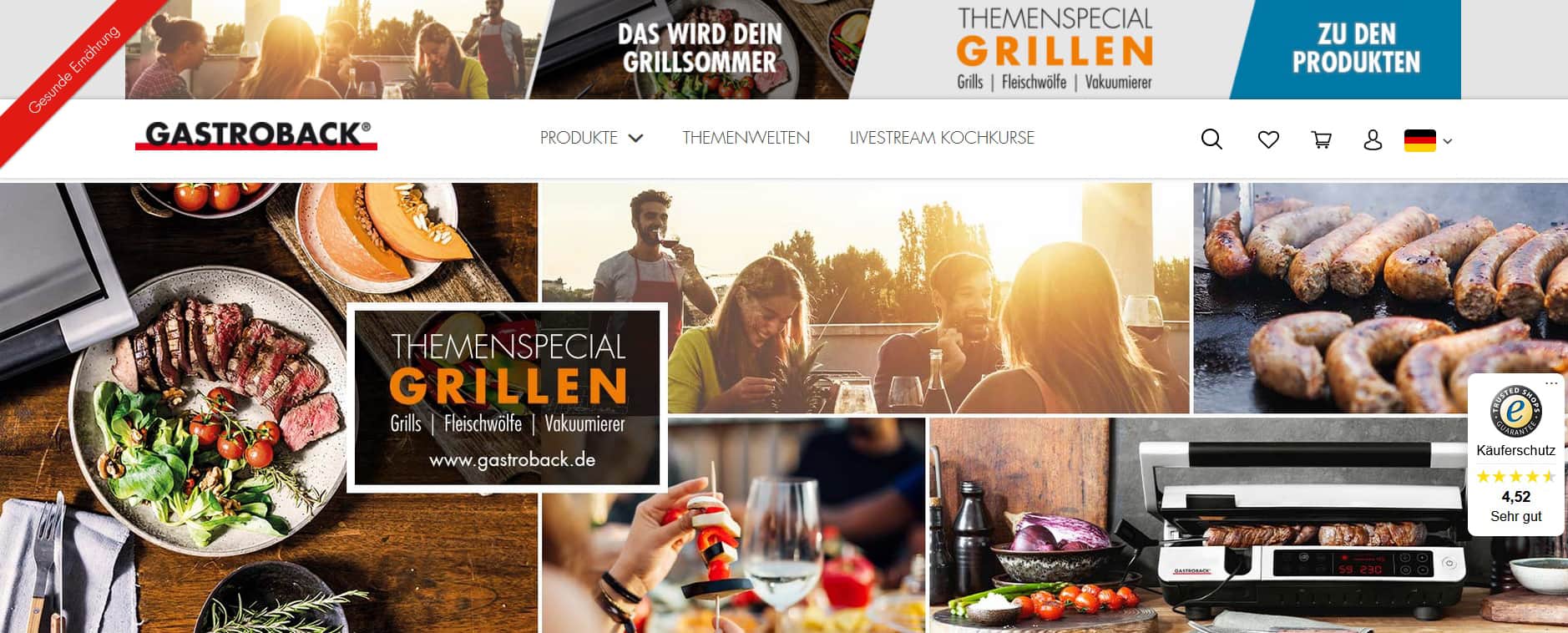
Task: Click the Trusted Shops guarantee seal
Action: coord(1515,411)
